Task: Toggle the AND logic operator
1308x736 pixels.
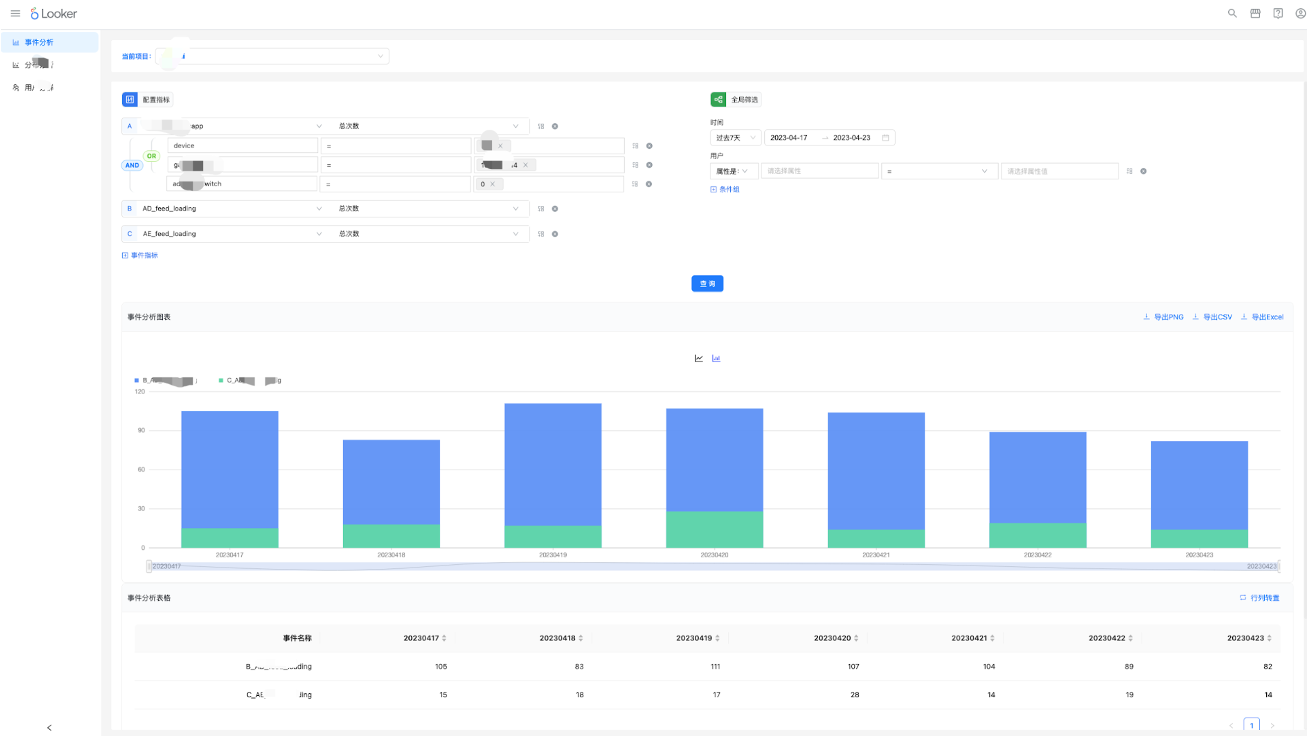Action: pos(132,165)
